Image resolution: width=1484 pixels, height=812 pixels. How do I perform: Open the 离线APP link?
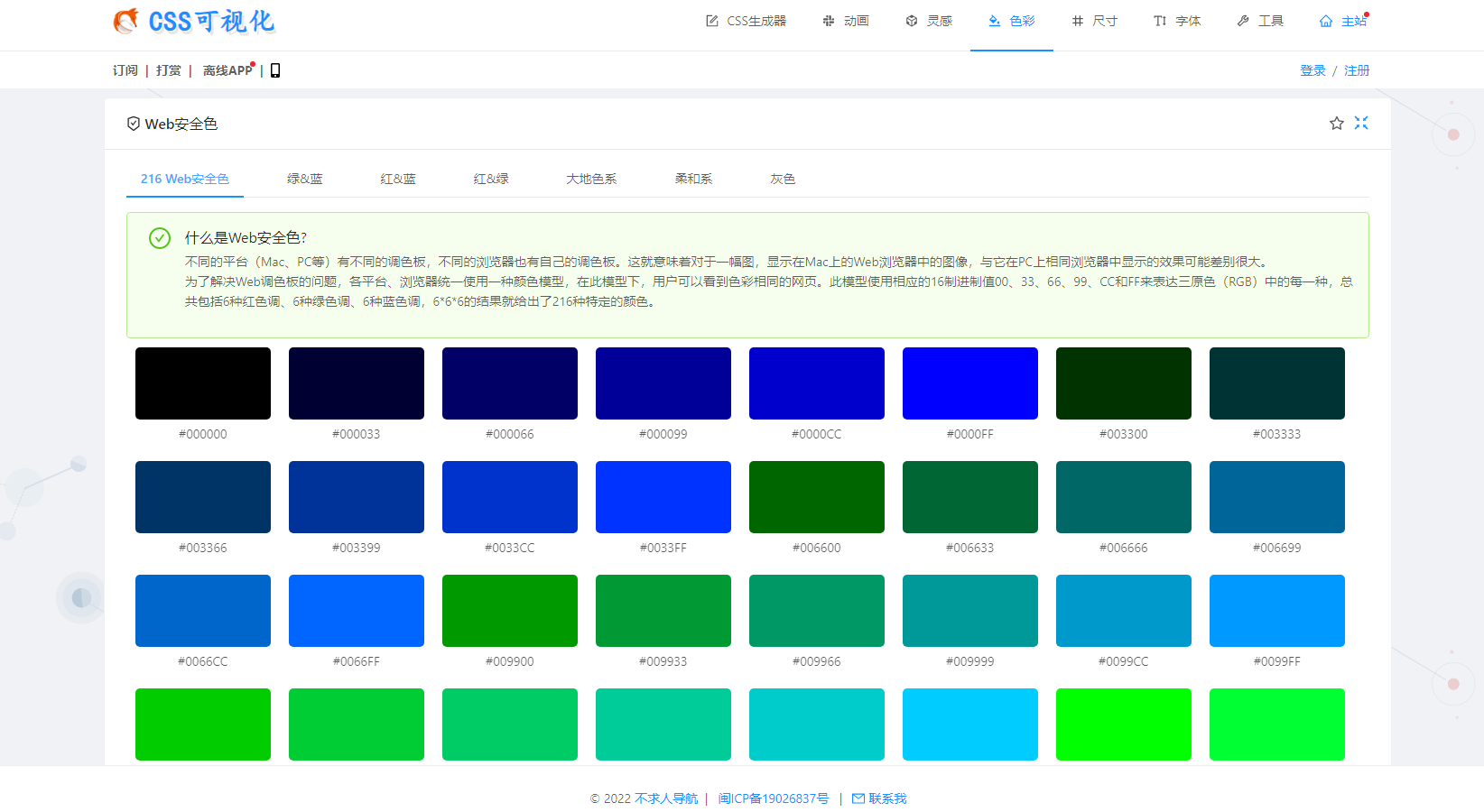click(227, 70)
